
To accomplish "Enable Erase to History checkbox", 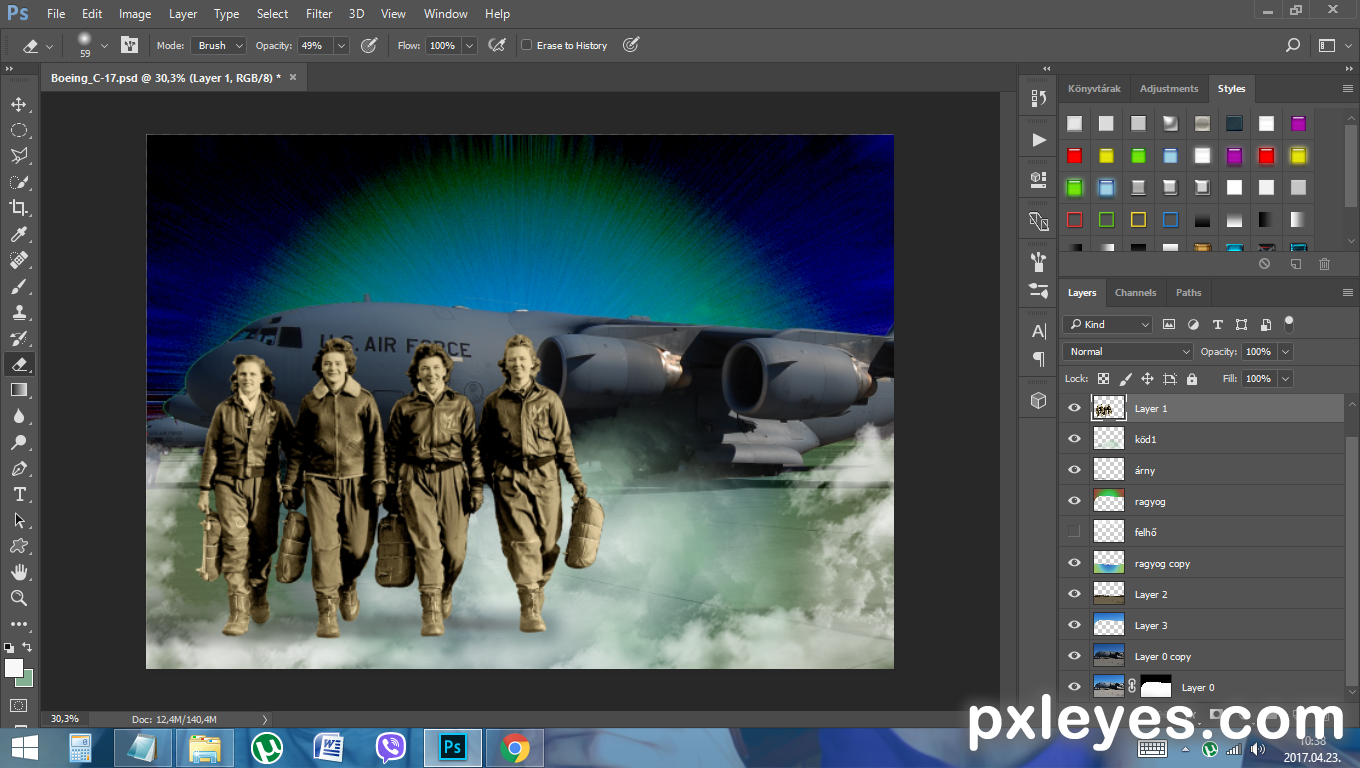I will tap(527, 45).
